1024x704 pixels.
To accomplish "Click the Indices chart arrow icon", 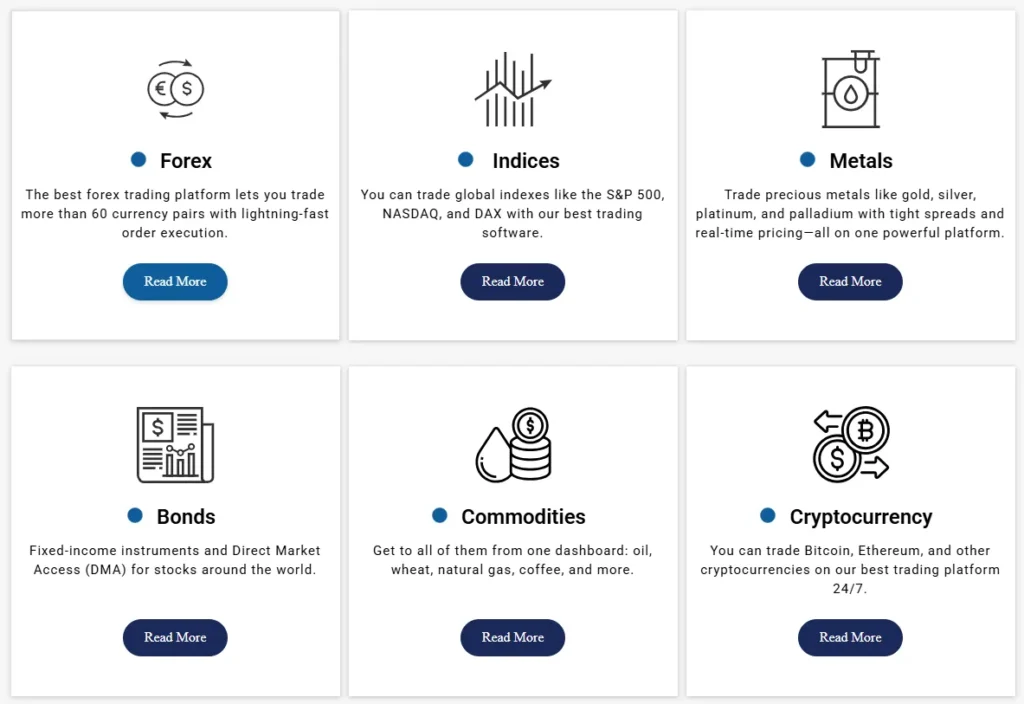I will (x=512, y=90).
